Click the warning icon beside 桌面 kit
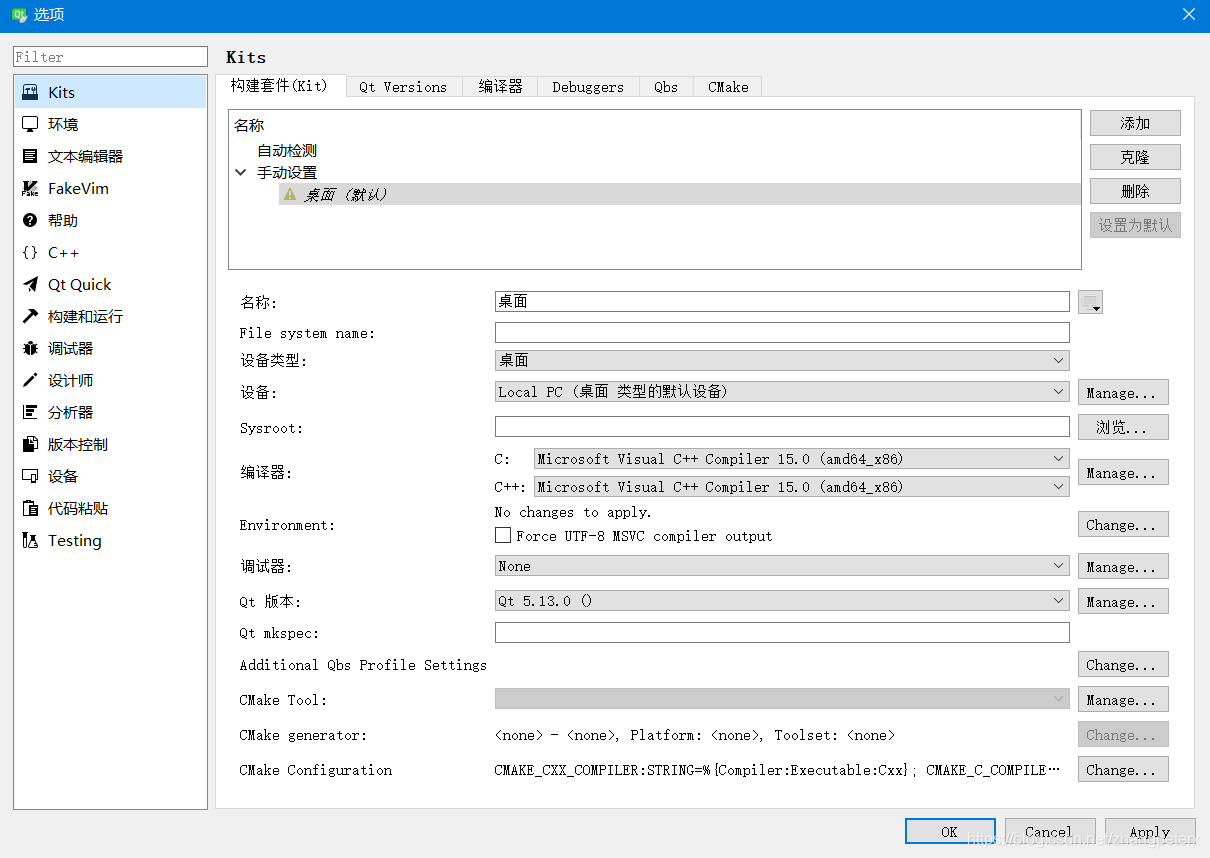This screenshot has width=1210, height=858. tap(290, 194)
